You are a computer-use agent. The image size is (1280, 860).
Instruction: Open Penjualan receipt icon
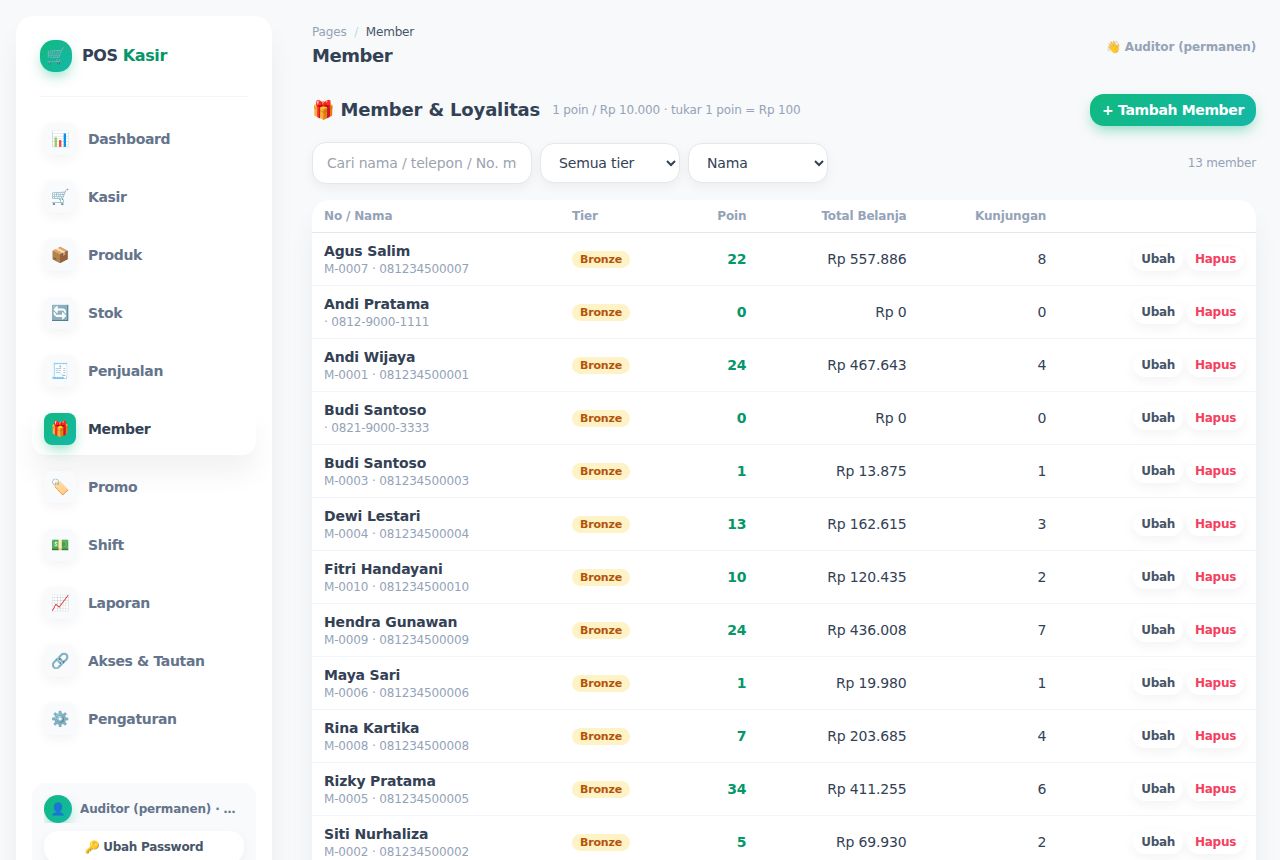tap(60, 371)
